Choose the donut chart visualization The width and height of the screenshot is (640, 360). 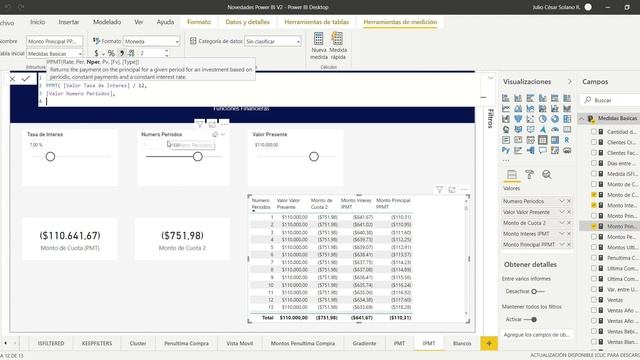tap(555, 119)
